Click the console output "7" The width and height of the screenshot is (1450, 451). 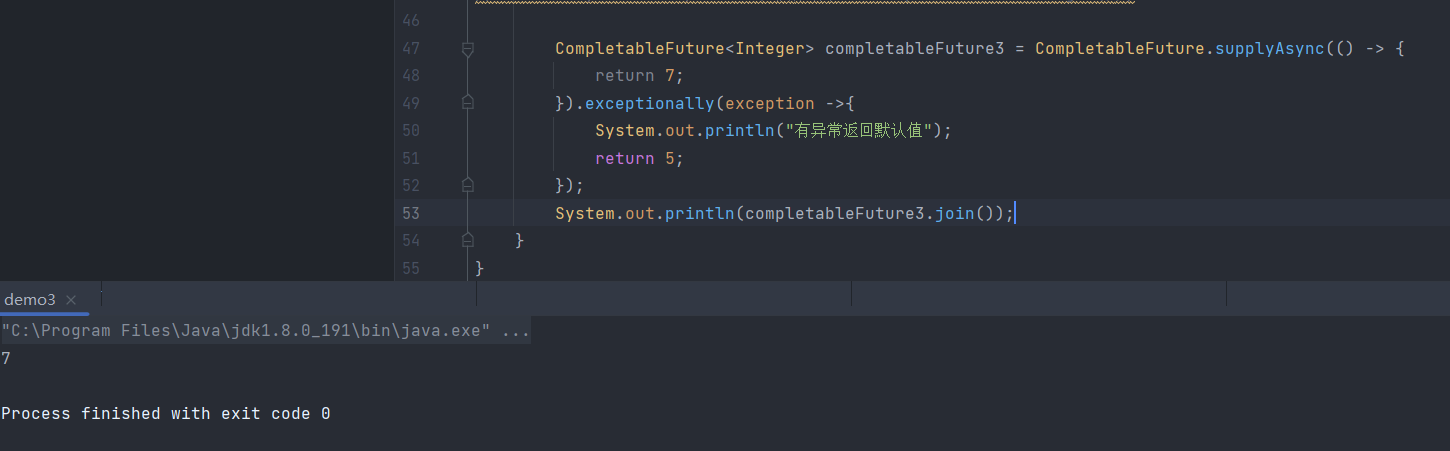[x=6, y=358]
